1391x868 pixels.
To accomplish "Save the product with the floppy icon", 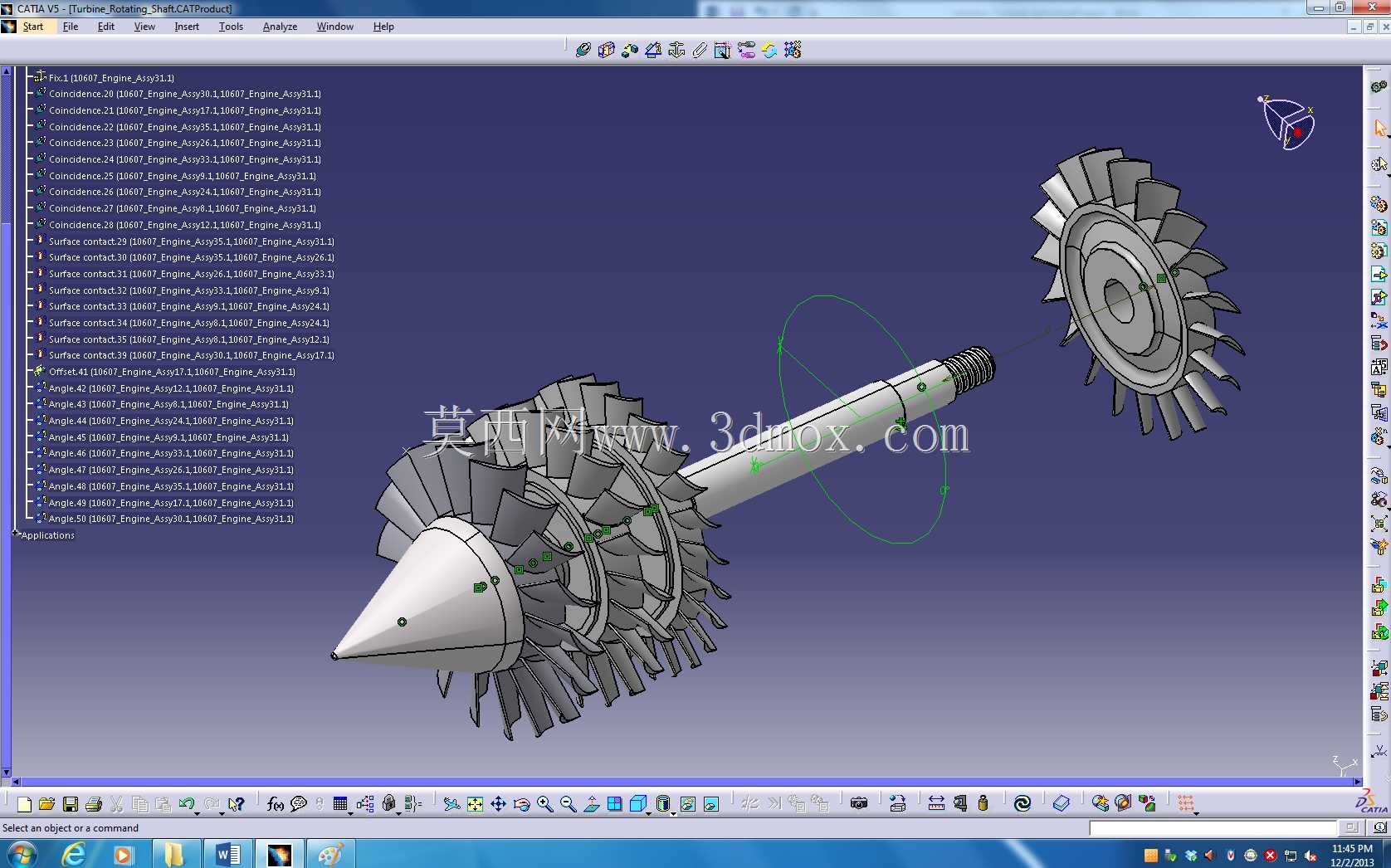I will click(70, 803).
